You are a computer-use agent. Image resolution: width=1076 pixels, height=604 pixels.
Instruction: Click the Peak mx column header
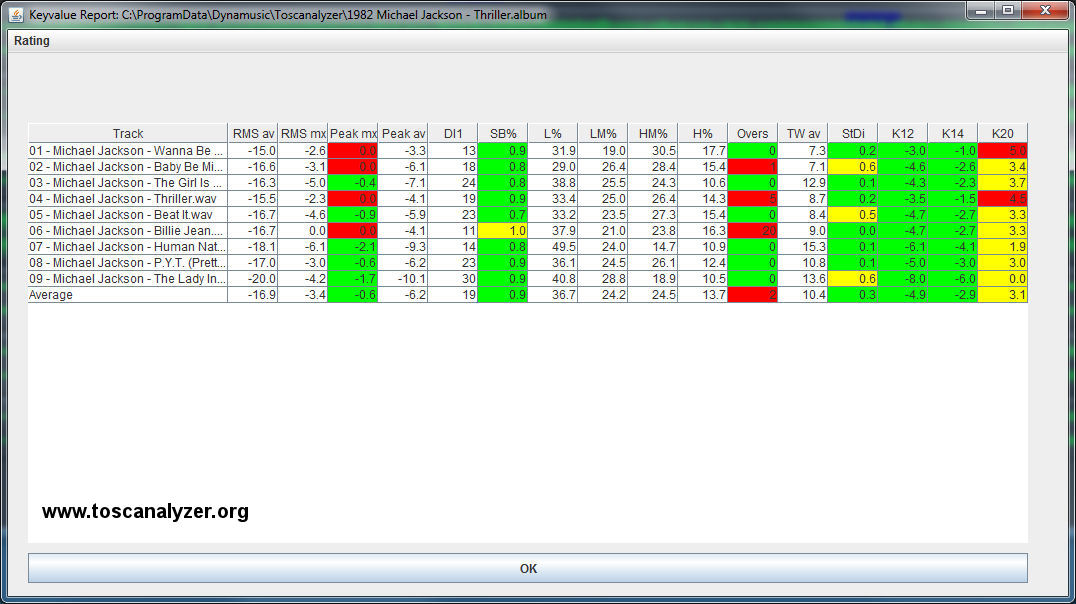(x=353, y=134)
